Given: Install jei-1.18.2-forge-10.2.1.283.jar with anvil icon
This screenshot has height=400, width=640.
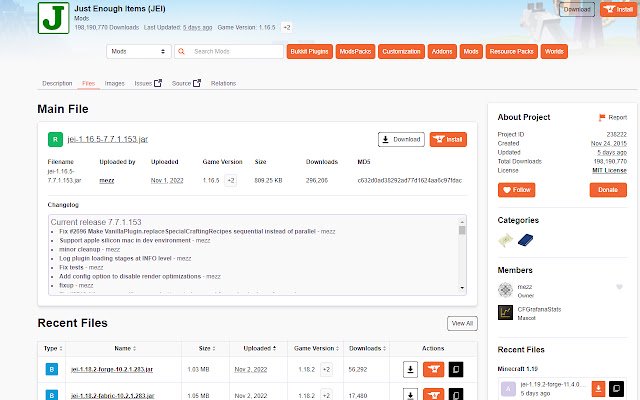Looking at the screenshot, I should pos(433,369).
